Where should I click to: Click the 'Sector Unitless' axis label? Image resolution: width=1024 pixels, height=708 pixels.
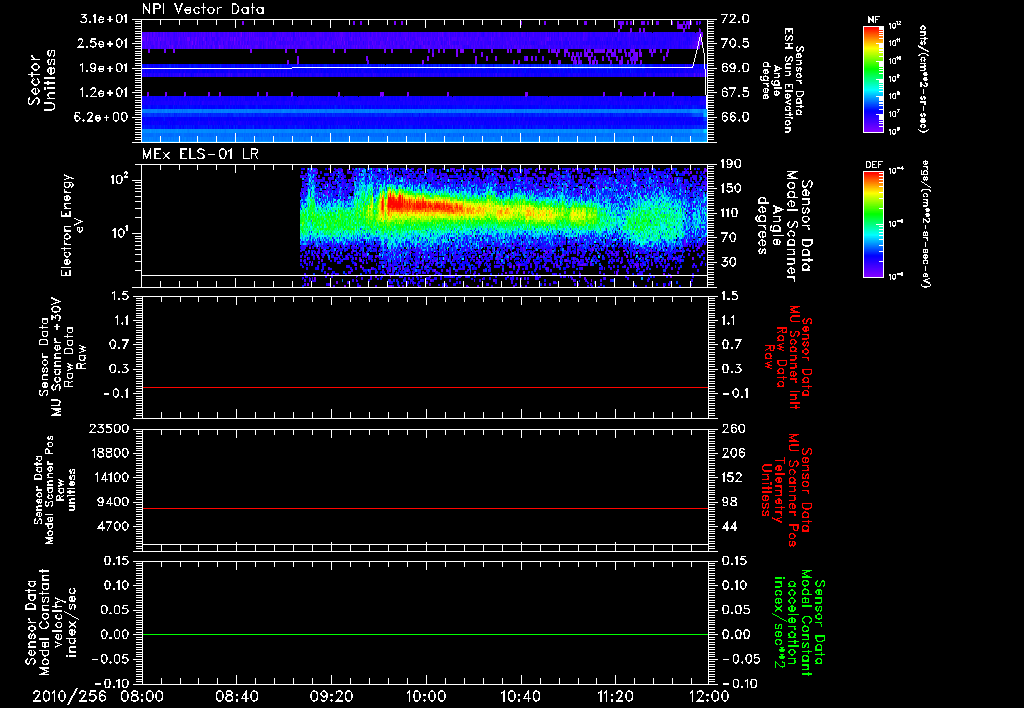[x=41, y=80]
